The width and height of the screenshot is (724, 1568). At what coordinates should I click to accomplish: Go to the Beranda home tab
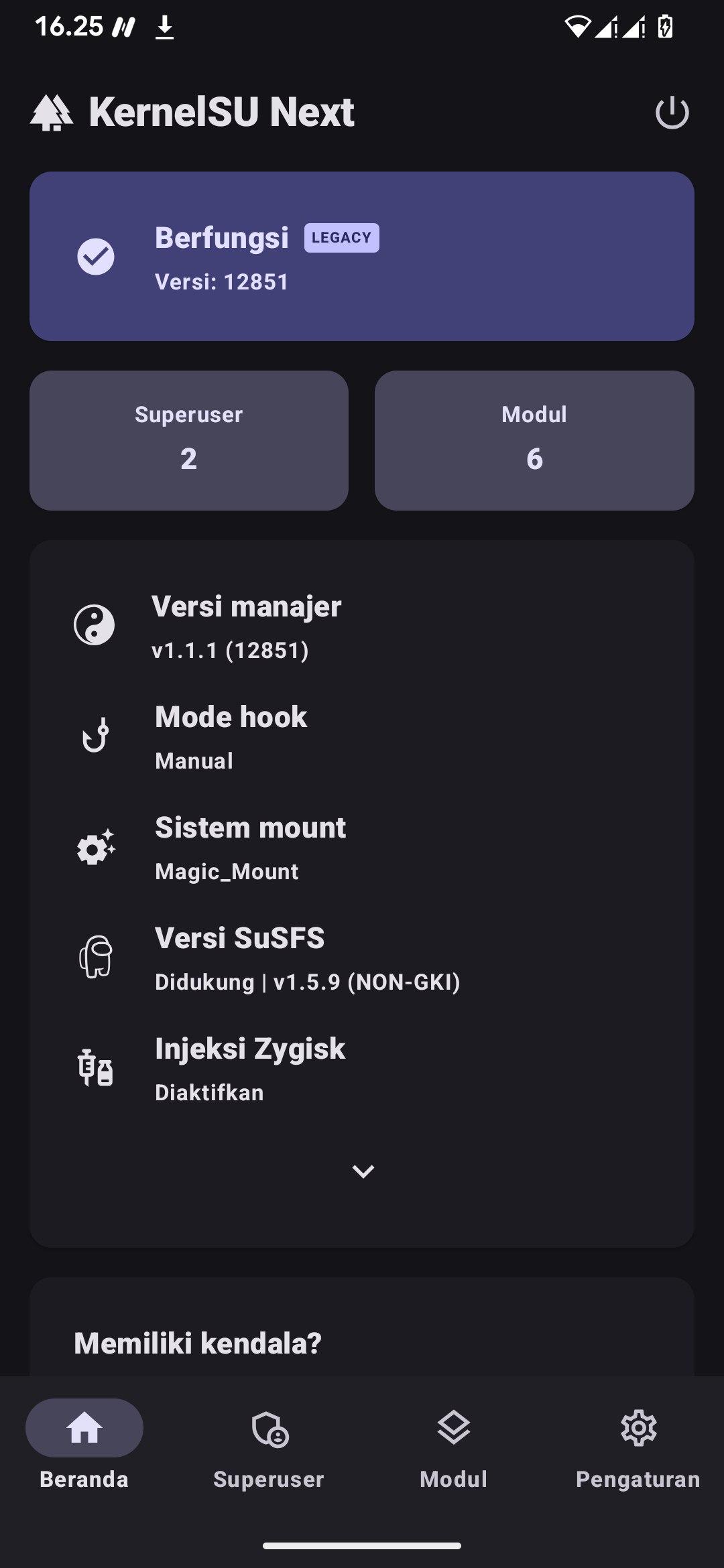coord(84,1443)
